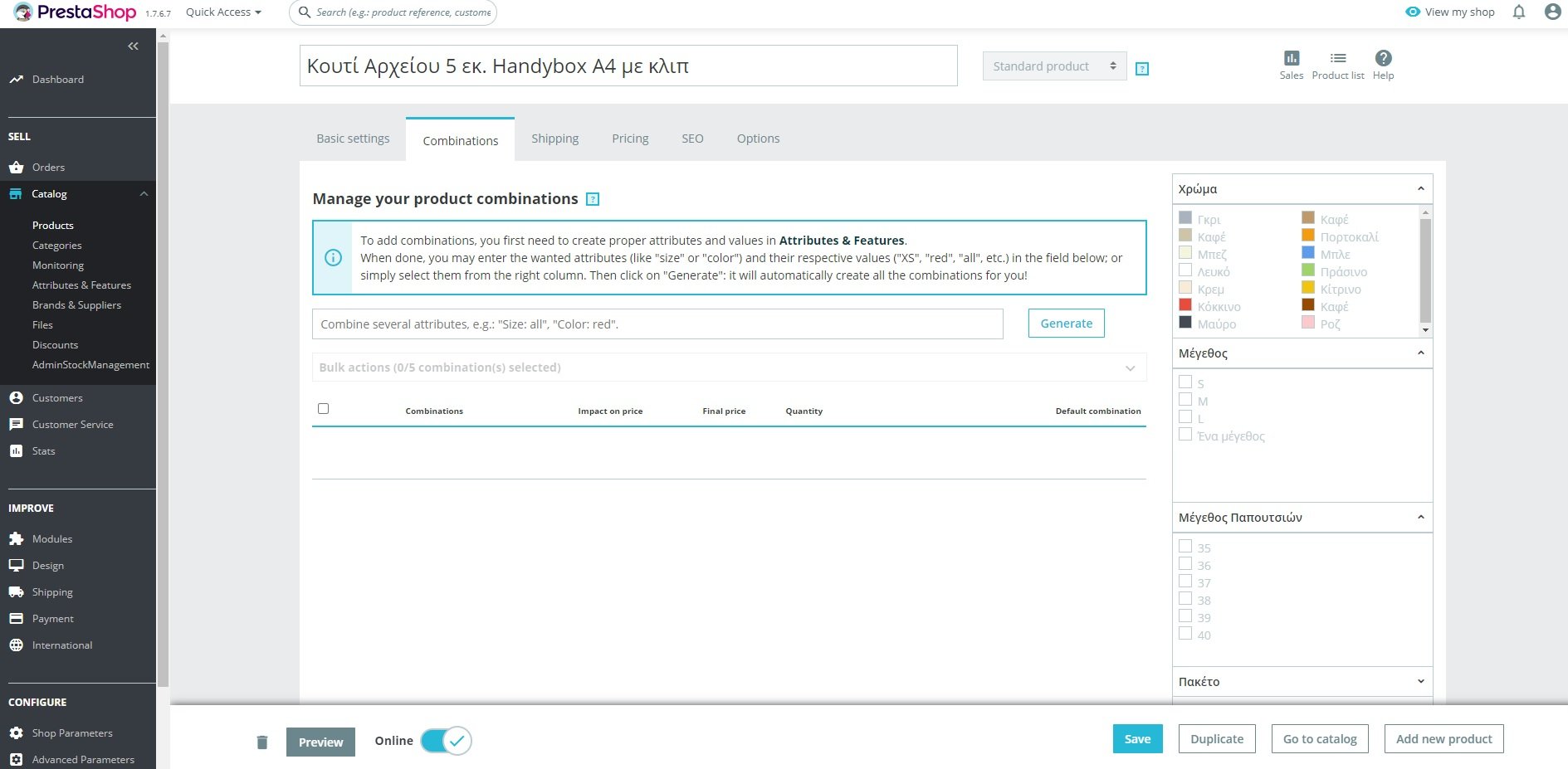
Task: Open notifications bell
Action: (1519, 12)
